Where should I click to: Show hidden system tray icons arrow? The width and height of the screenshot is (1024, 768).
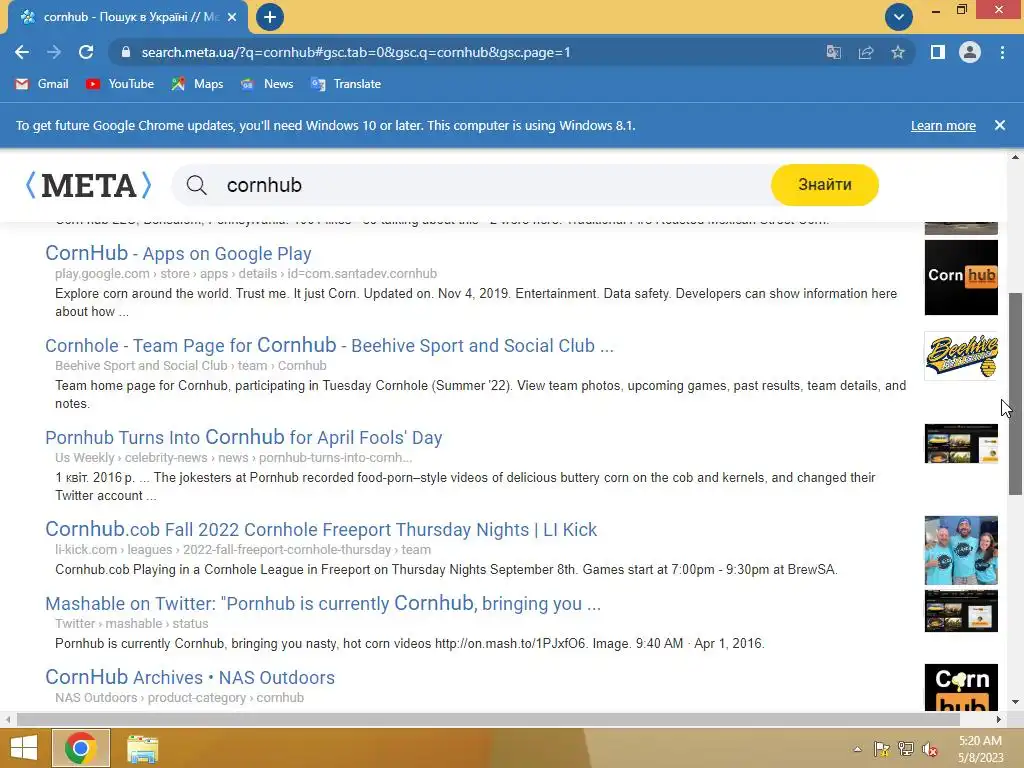(857, 749)
